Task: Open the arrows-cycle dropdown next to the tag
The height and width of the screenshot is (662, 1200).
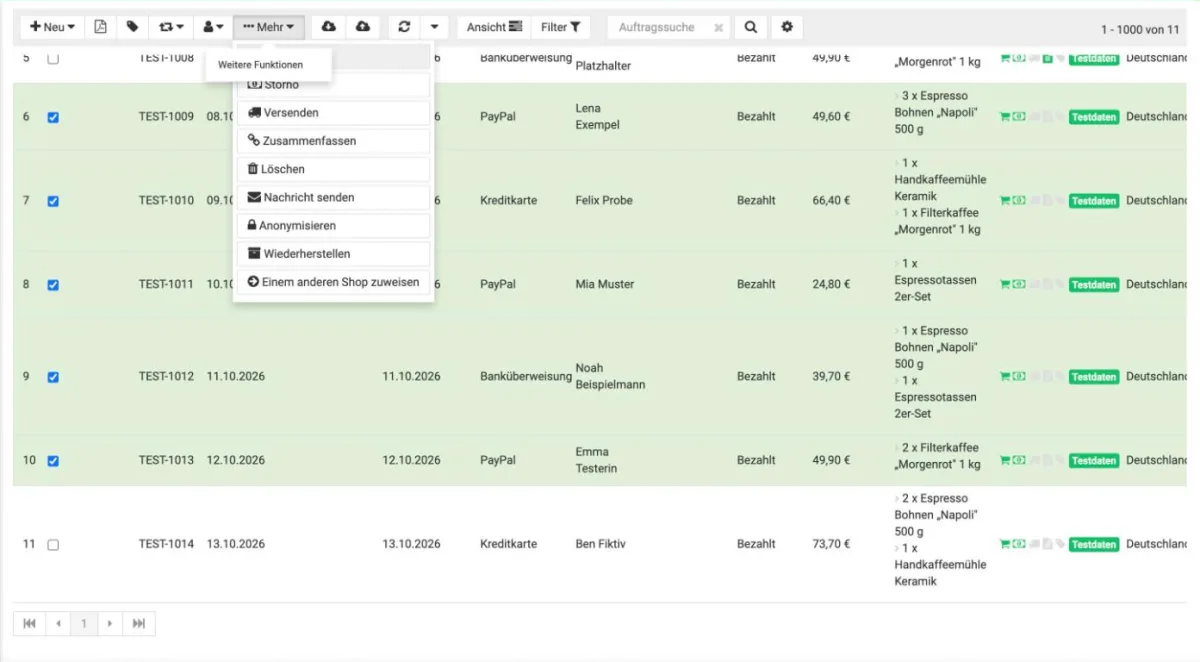Action: pyautogui.click(x=172, y=27)
